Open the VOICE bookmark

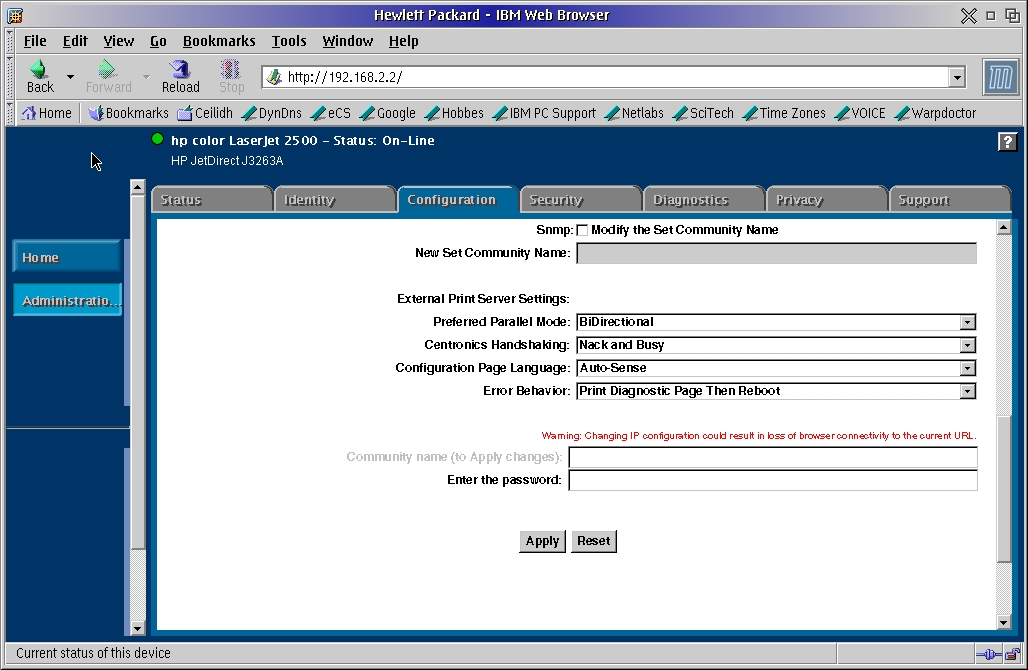[x=860, y=113]
